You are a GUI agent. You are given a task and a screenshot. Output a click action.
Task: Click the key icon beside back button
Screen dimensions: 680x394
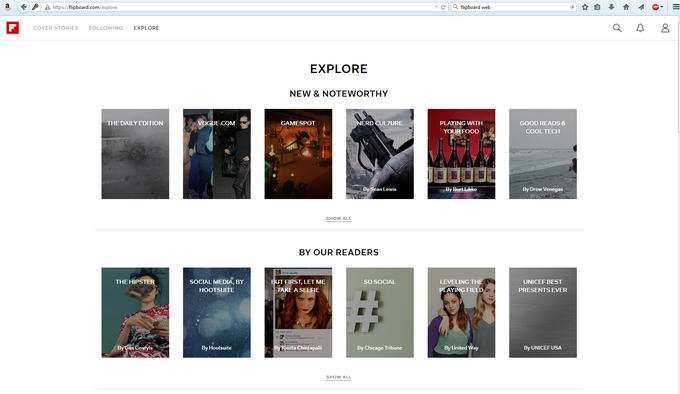click(35, 7)
